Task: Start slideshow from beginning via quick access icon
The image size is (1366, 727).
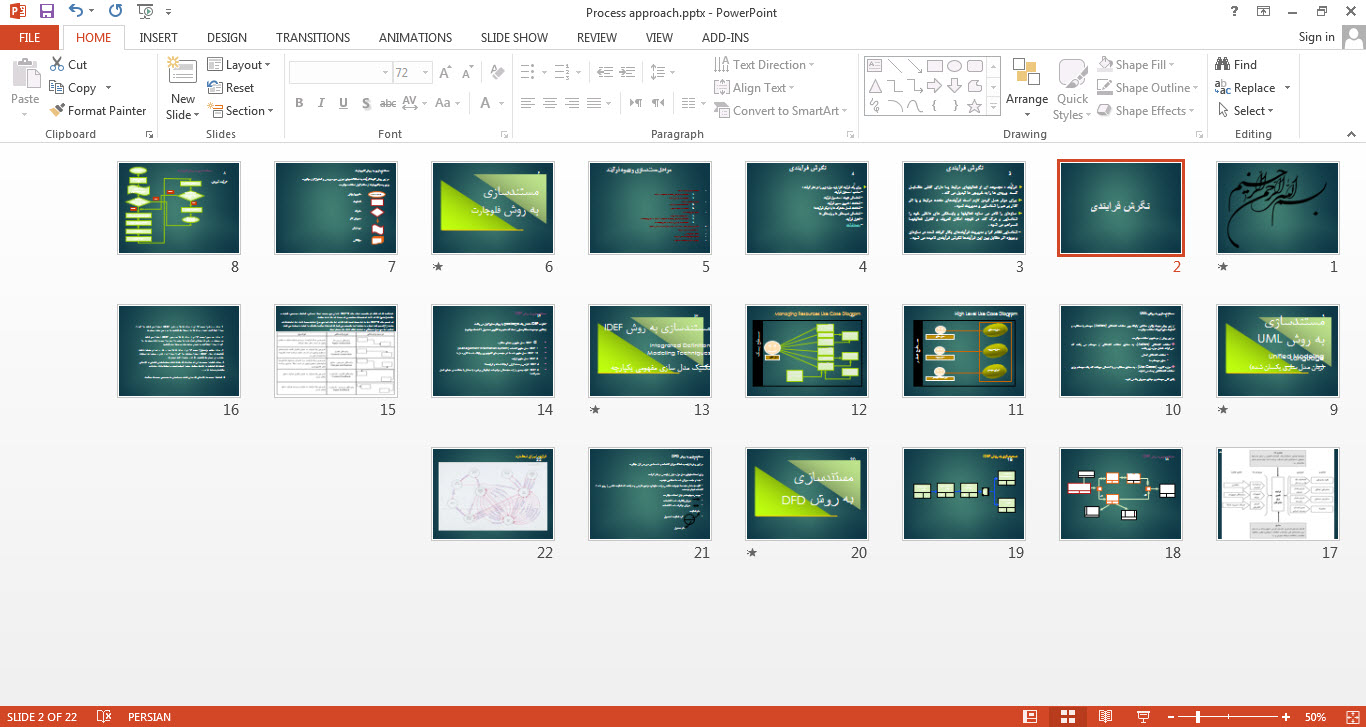Action: pyautogui.click(x=146, y=12)
